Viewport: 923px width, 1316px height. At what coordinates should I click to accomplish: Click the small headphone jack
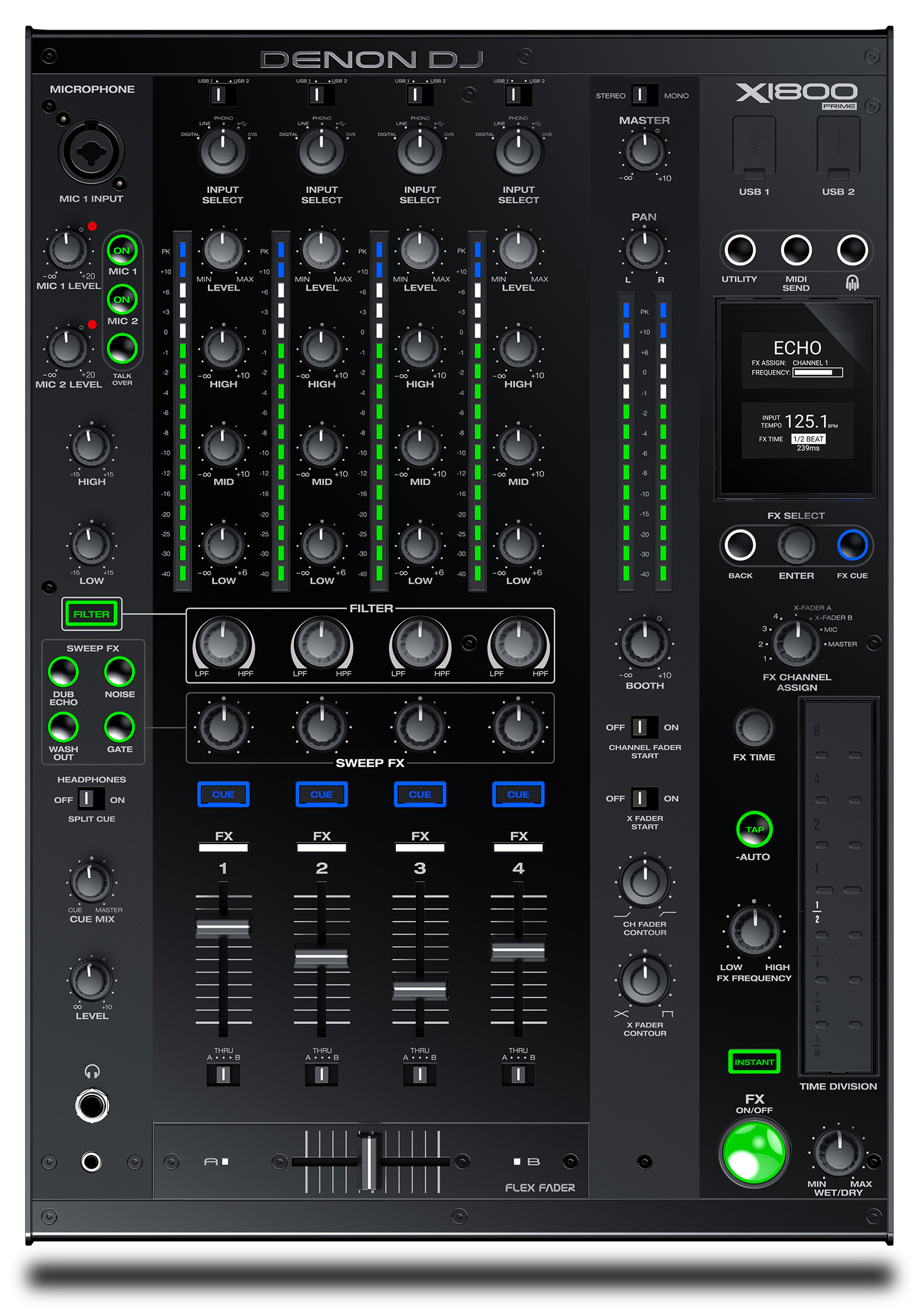92,1161
